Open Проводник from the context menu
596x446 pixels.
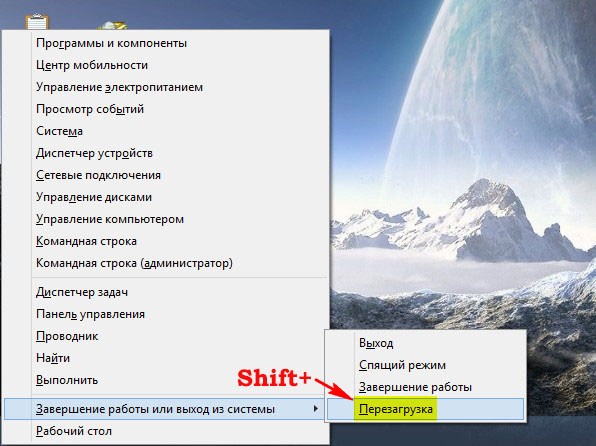(166, 336)
